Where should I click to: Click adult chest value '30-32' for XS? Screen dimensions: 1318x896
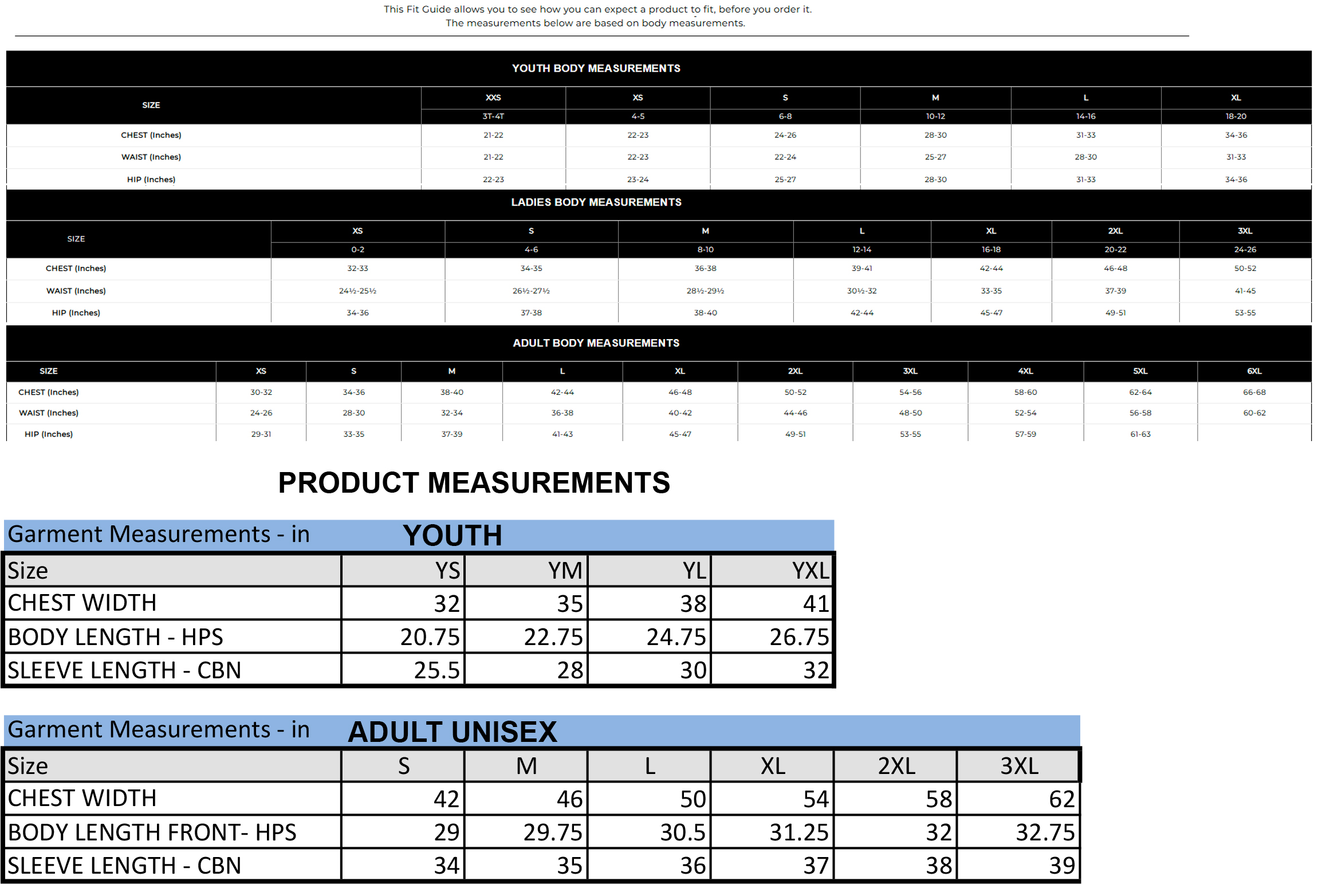(x=261, y=392)
